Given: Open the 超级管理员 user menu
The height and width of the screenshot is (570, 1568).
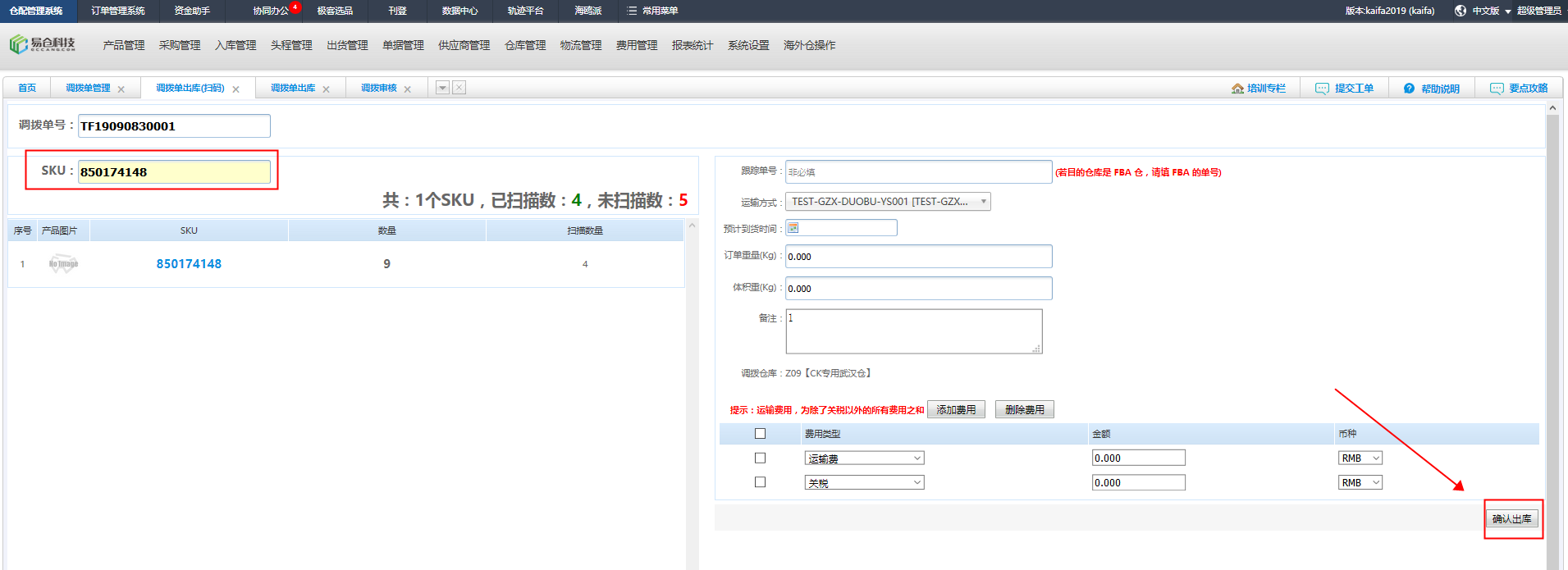Looking at the screenshot, I should [x=1538, y=11].
